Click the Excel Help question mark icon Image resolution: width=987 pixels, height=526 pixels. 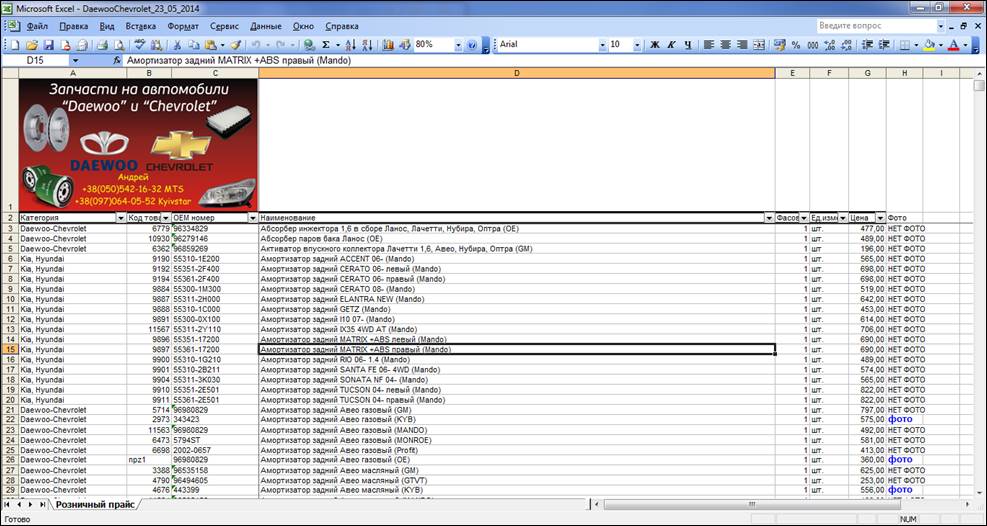point(472,45)
